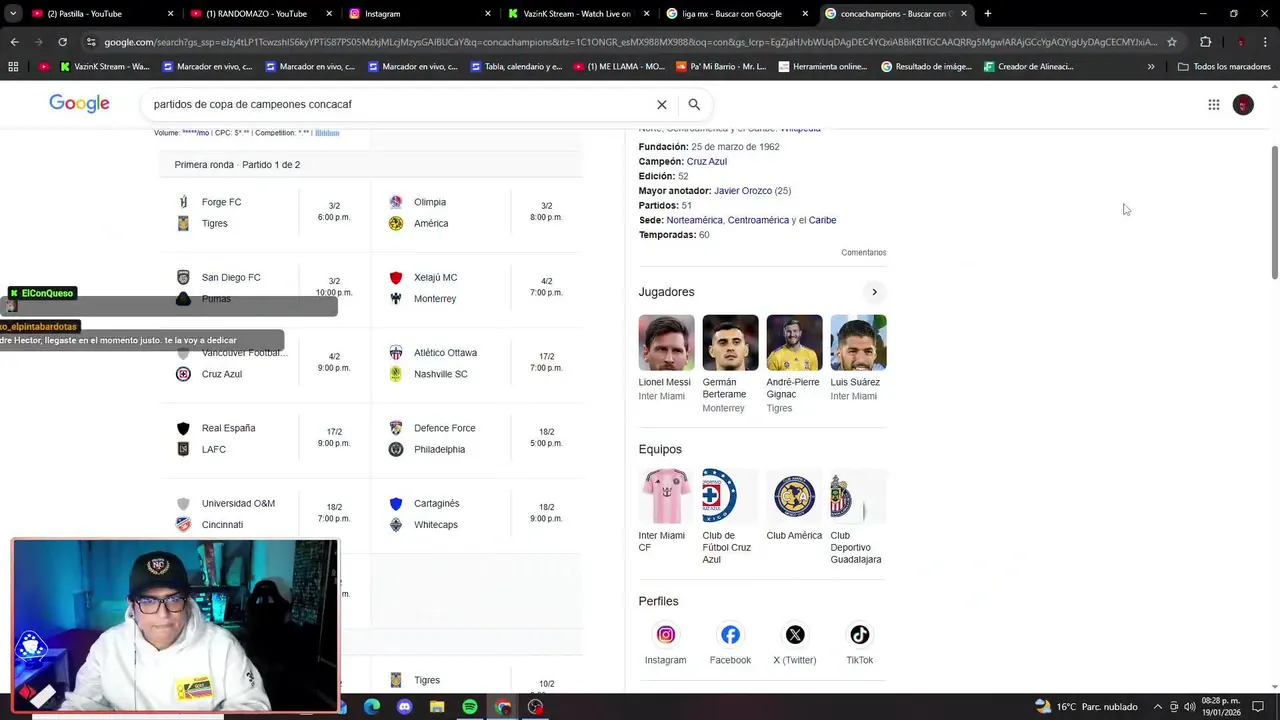The image size is (1280, 720).
Task: Open Spotify from the taskbar
Action: coord(470,707)
